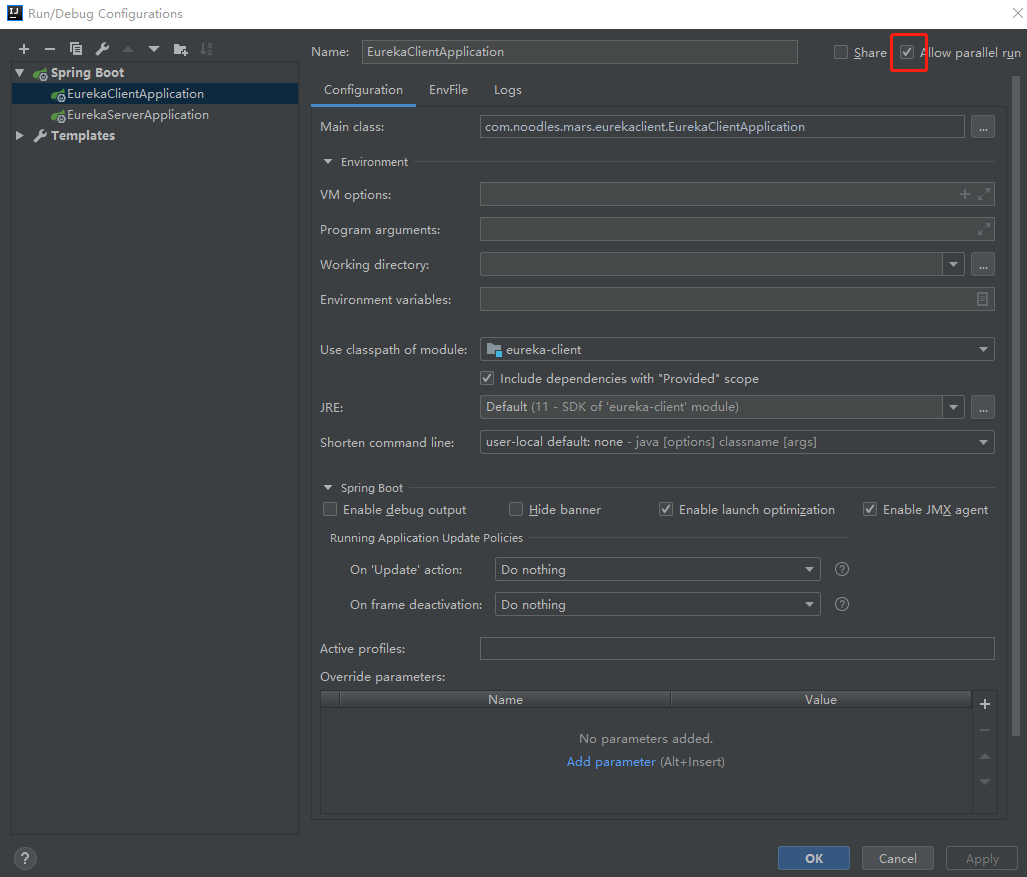Click the OK button

[814, 858]
